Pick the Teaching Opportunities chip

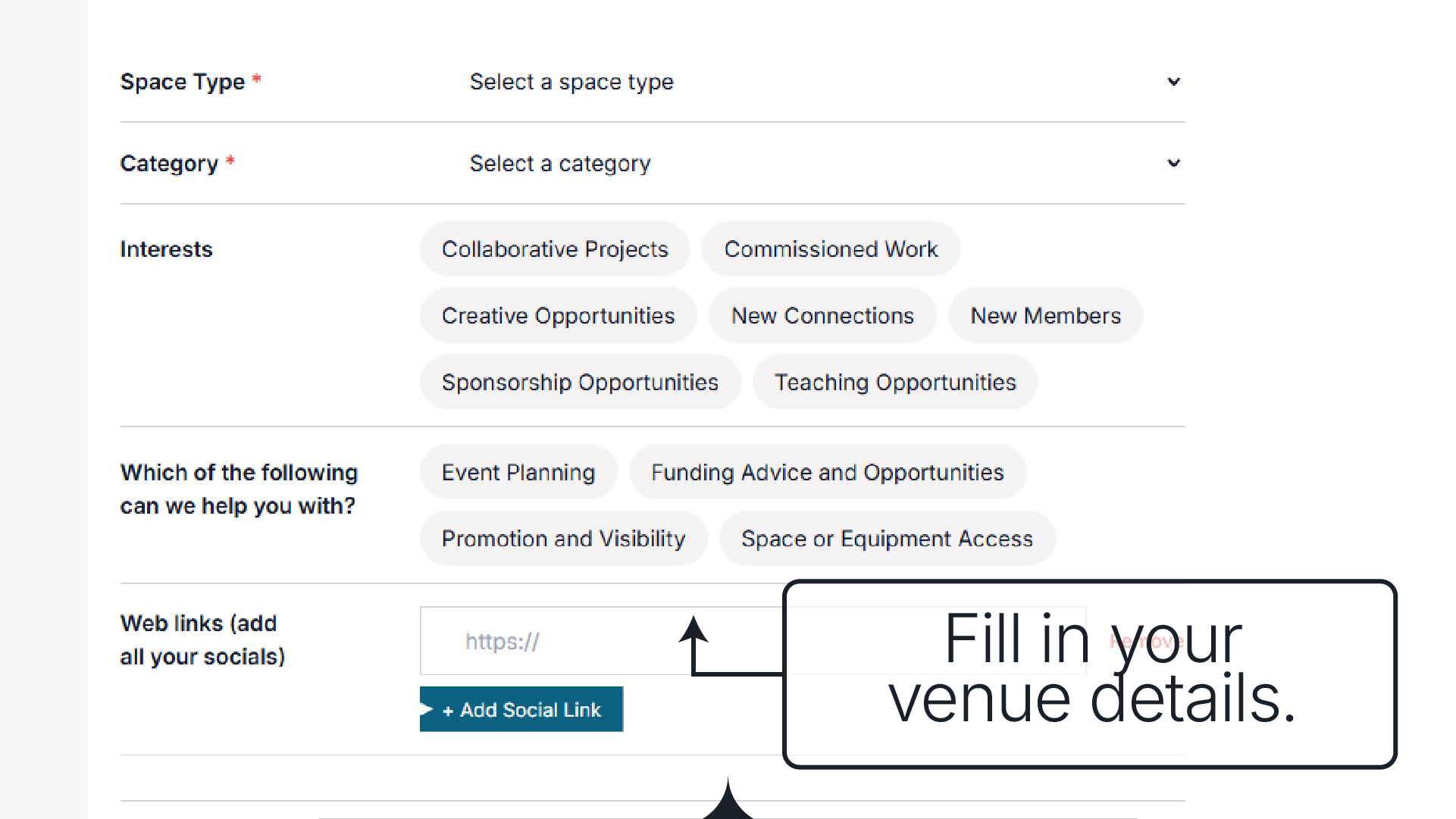pyautogui.click(x=895, y=383)
